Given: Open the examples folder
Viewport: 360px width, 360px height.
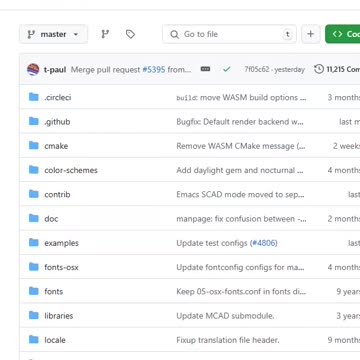Looking at the screenshot, I should pos(61,243).
